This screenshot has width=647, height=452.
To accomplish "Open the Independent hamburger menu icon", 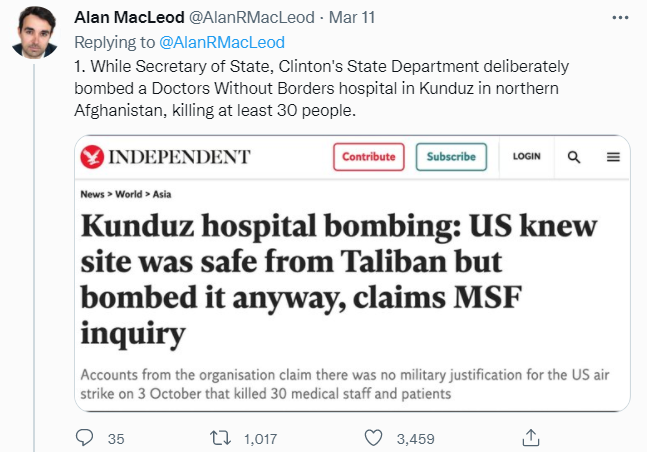I will (x=612, y=157).
